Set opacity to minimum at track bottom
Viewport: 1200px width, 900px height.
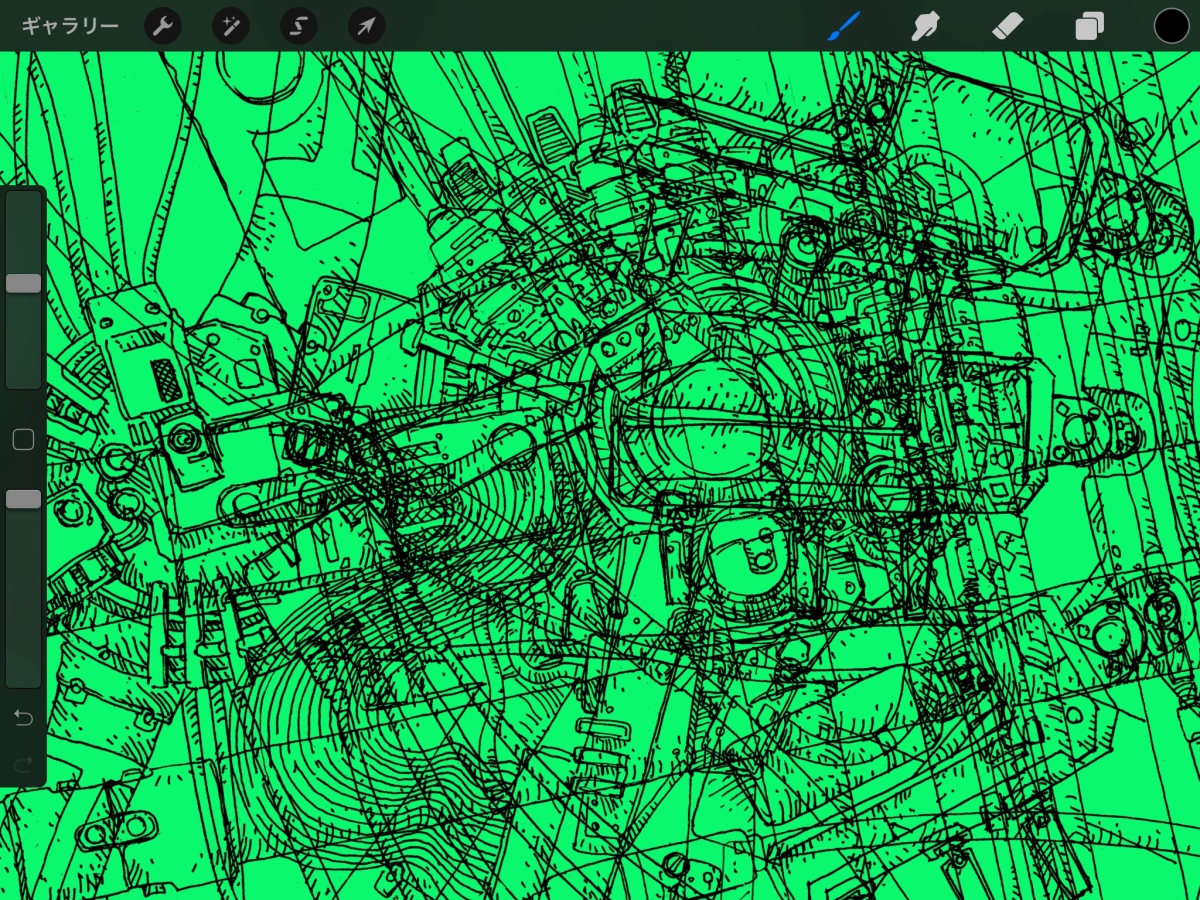pos(23,680)
